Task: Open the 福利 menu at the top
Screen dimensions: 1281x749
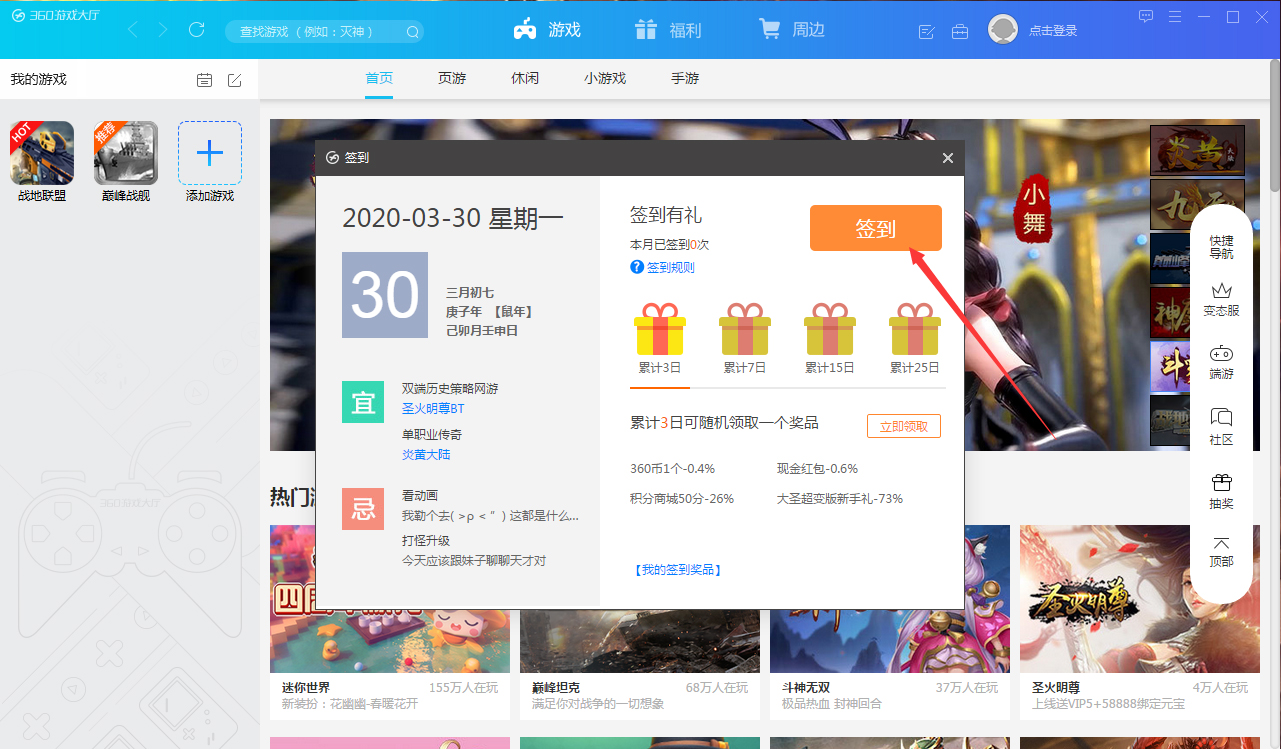Action: (667, 29)
